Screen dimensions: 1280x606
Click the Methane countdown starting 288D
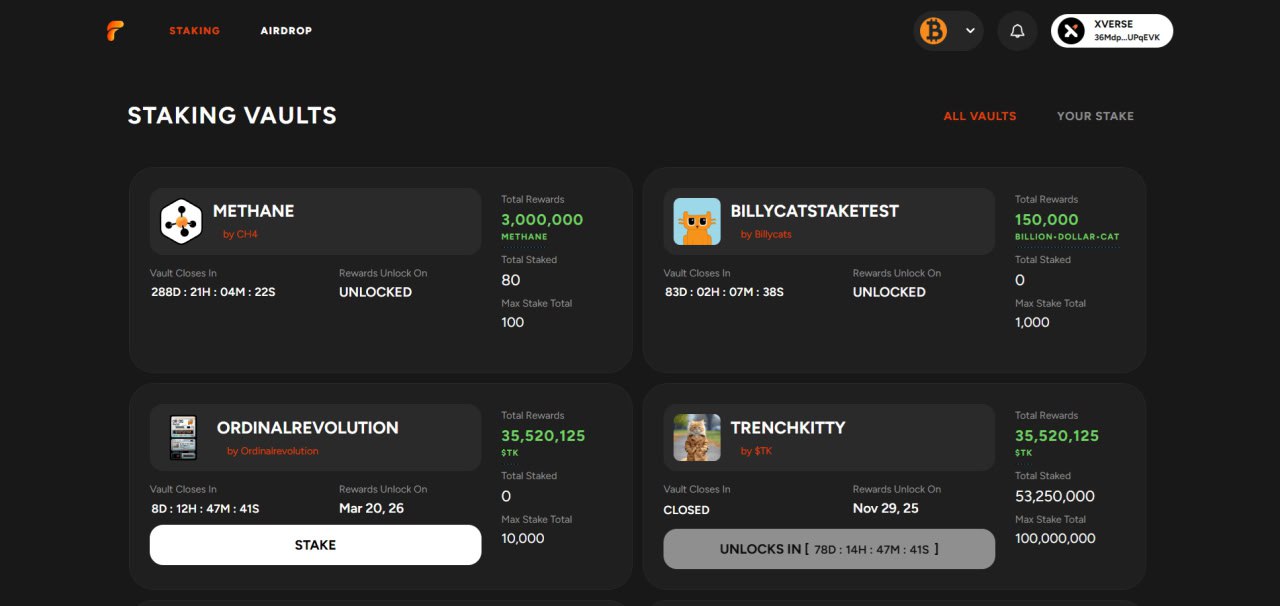pos(212,292)
